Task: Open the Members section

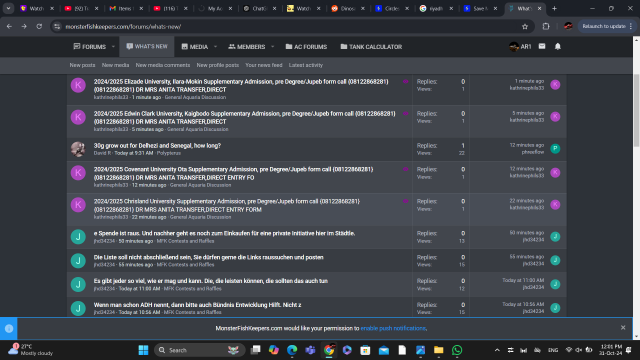Action: 247,47
